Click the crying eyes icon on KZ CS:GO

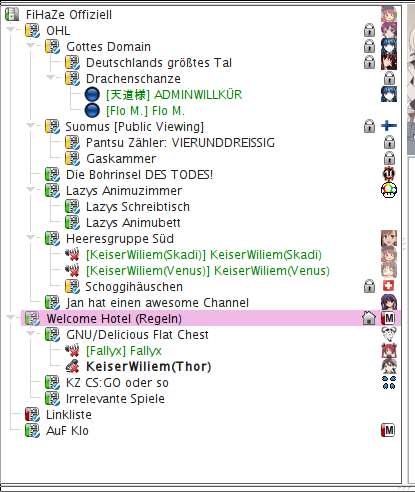click(x=389, y=382)
